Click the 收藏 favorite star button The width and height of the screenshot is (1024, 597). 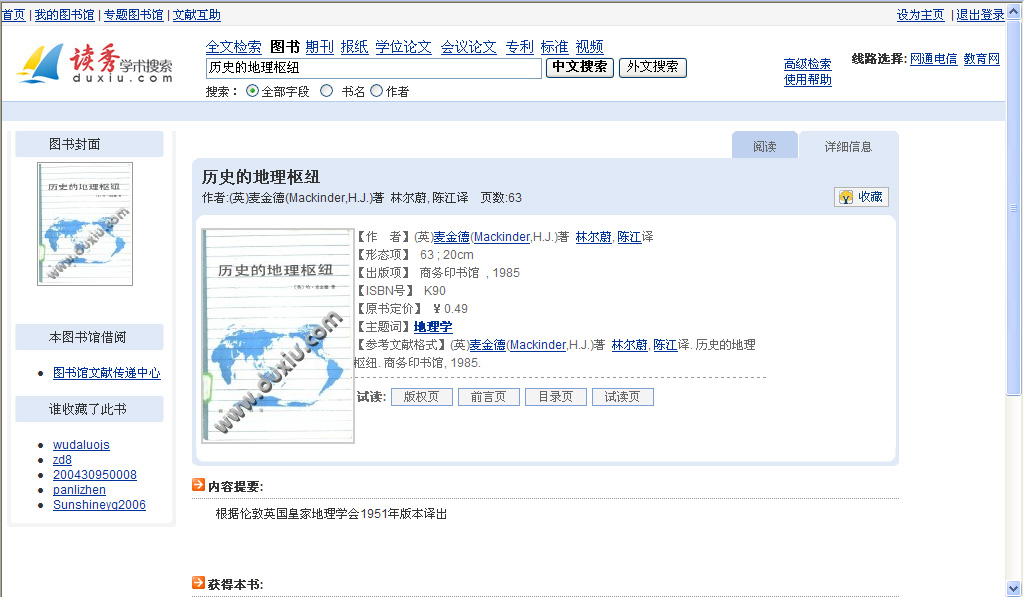tap(861, 197)
